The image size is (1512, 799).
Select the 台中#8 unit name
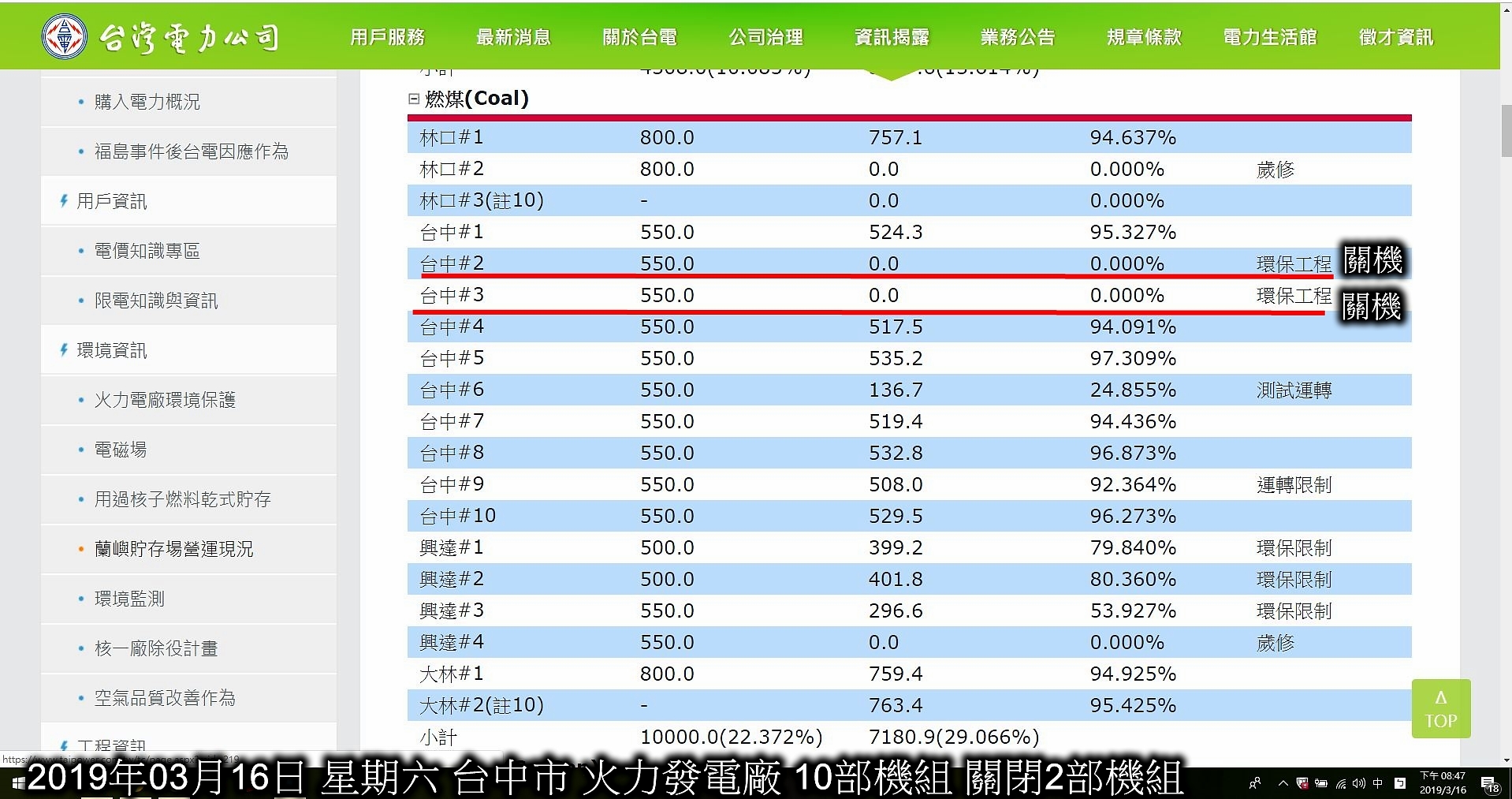point(452,453)
